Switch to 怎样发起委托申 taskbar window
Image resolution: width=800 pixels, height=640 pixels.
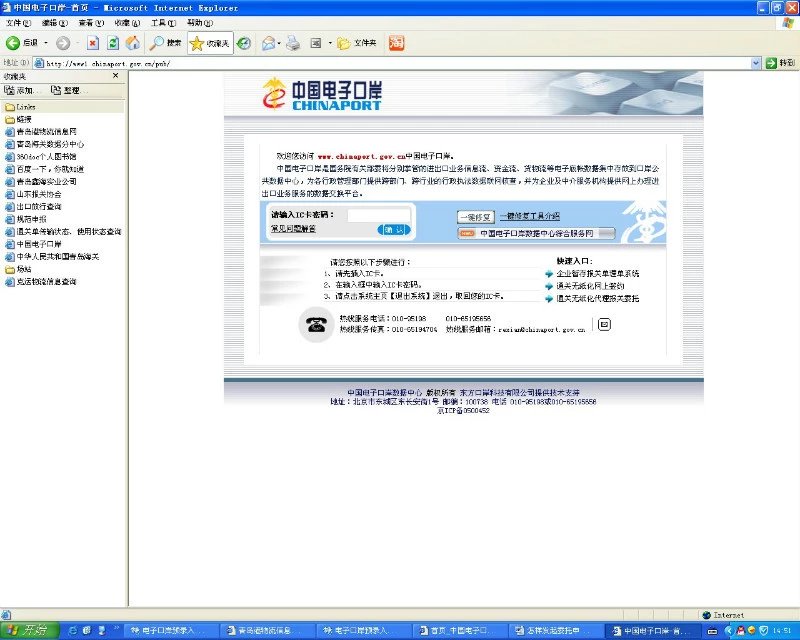click(x=554, y=631)
